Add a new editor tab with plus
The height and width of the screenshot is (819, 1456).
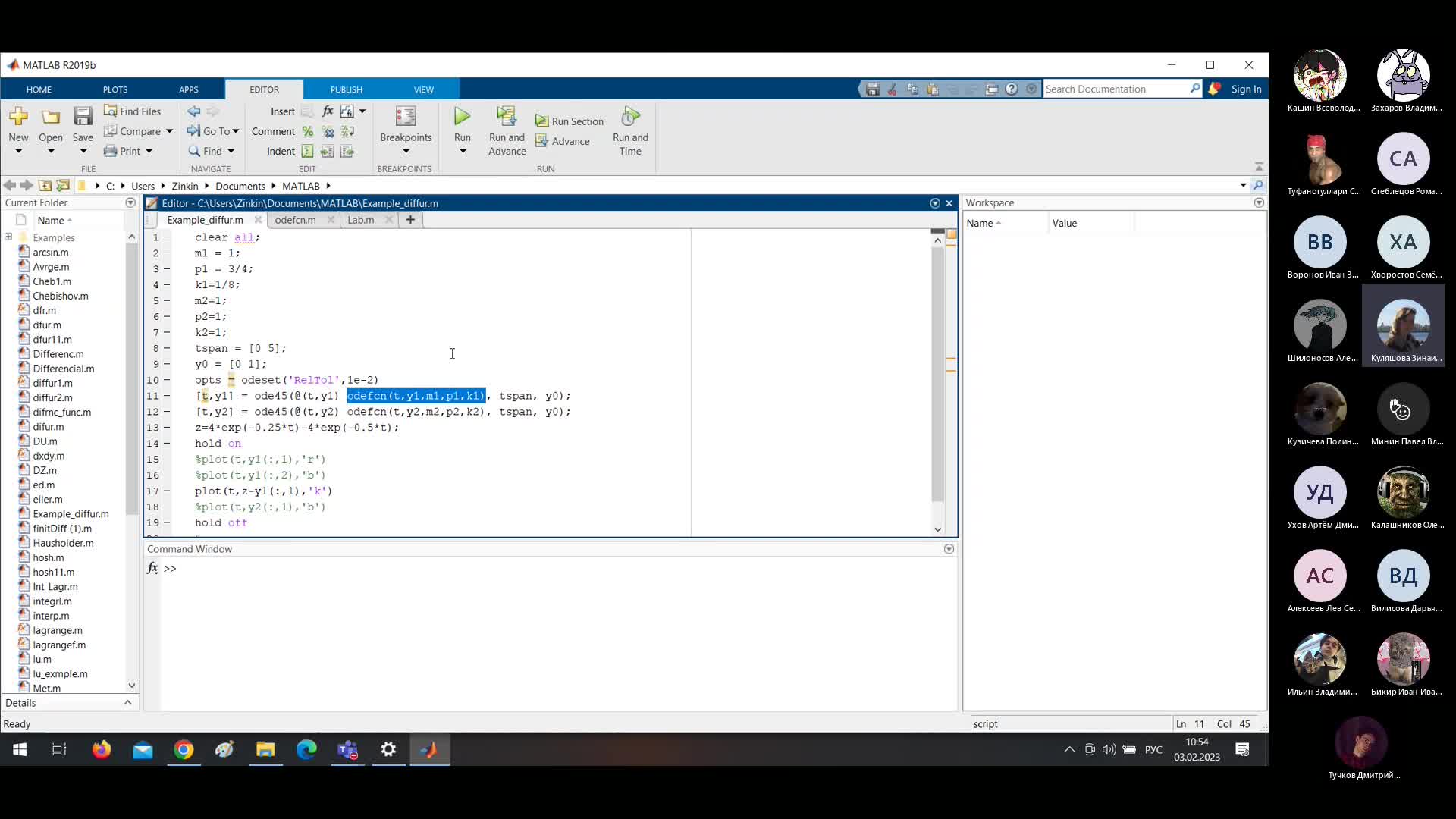[x=410, y=220]
